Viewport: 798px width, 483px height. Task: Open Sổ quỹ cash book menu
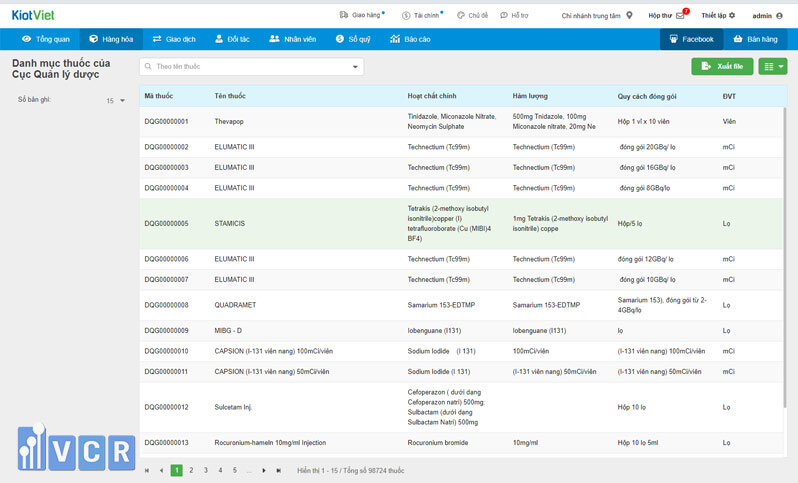(x=353, y=39)
